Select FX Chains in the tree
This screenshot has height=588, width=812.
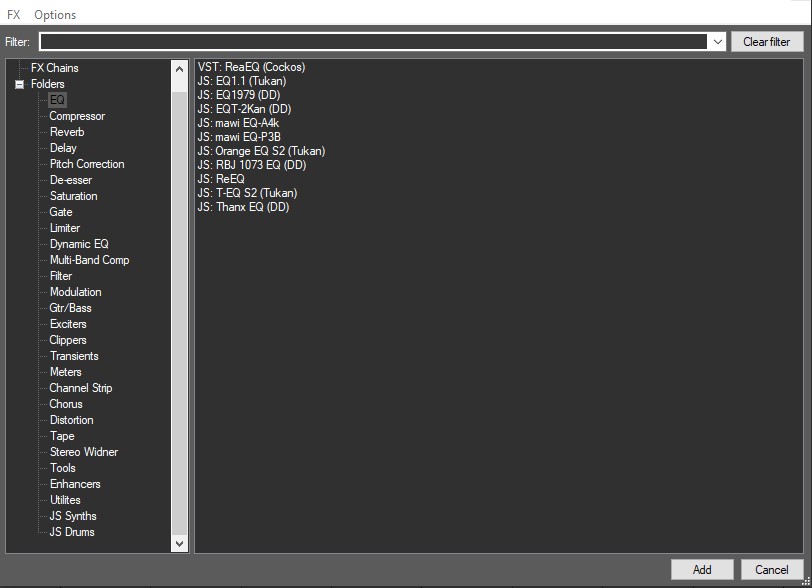coord(54,68)
